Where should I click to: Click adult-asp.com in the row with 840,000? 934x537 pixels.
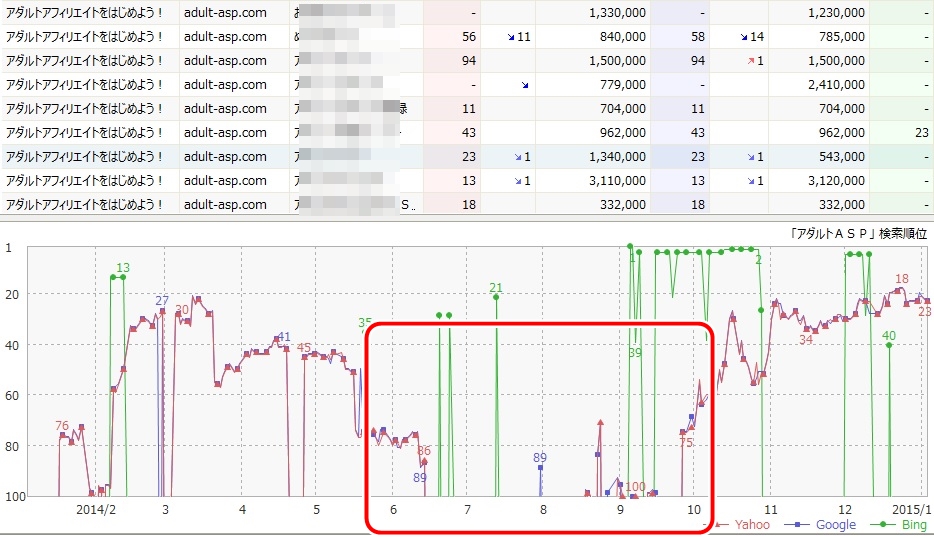(225, 37)
